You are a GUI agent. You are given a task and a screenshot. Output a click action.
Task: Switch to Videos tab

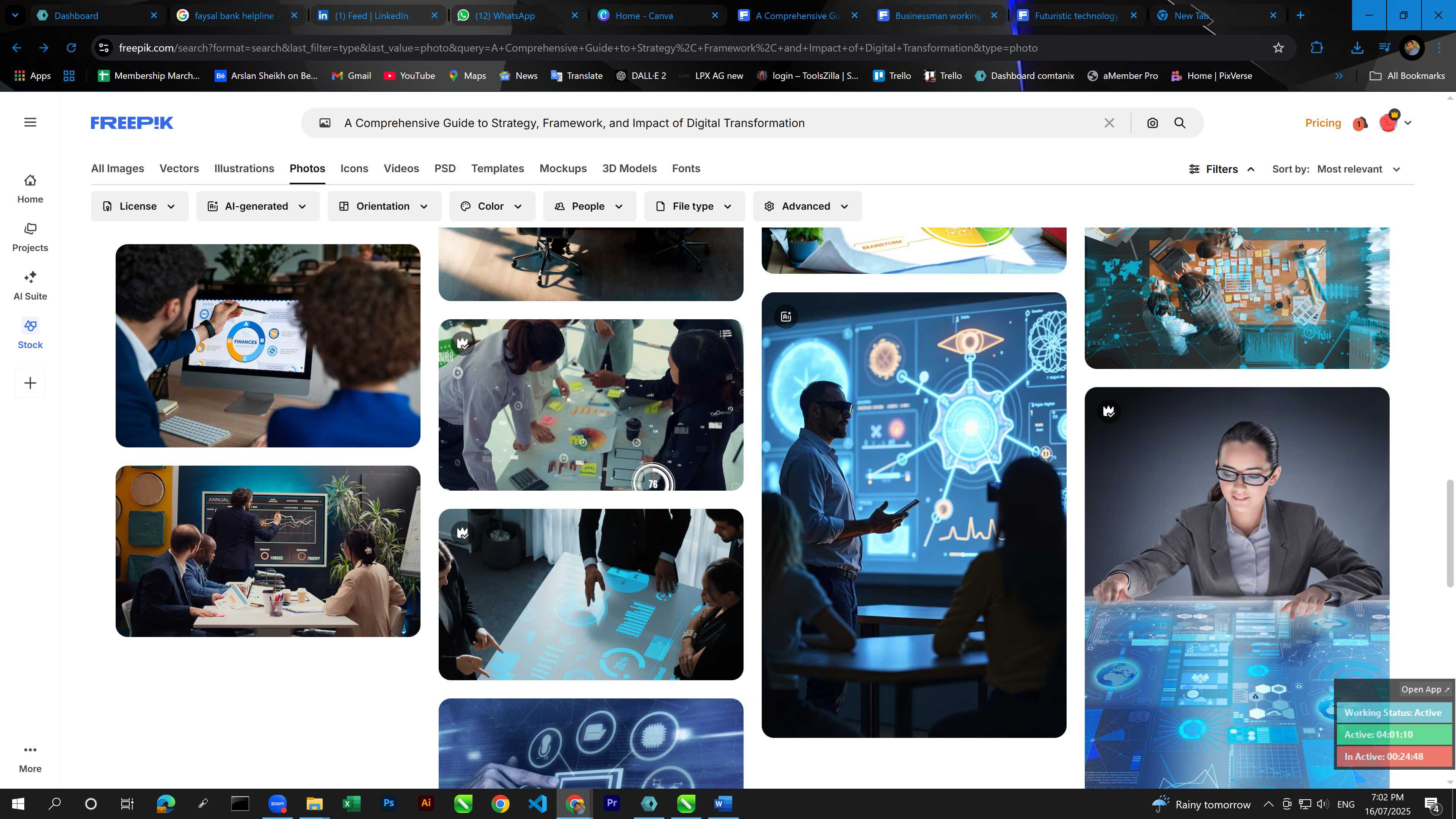[401, 168]
